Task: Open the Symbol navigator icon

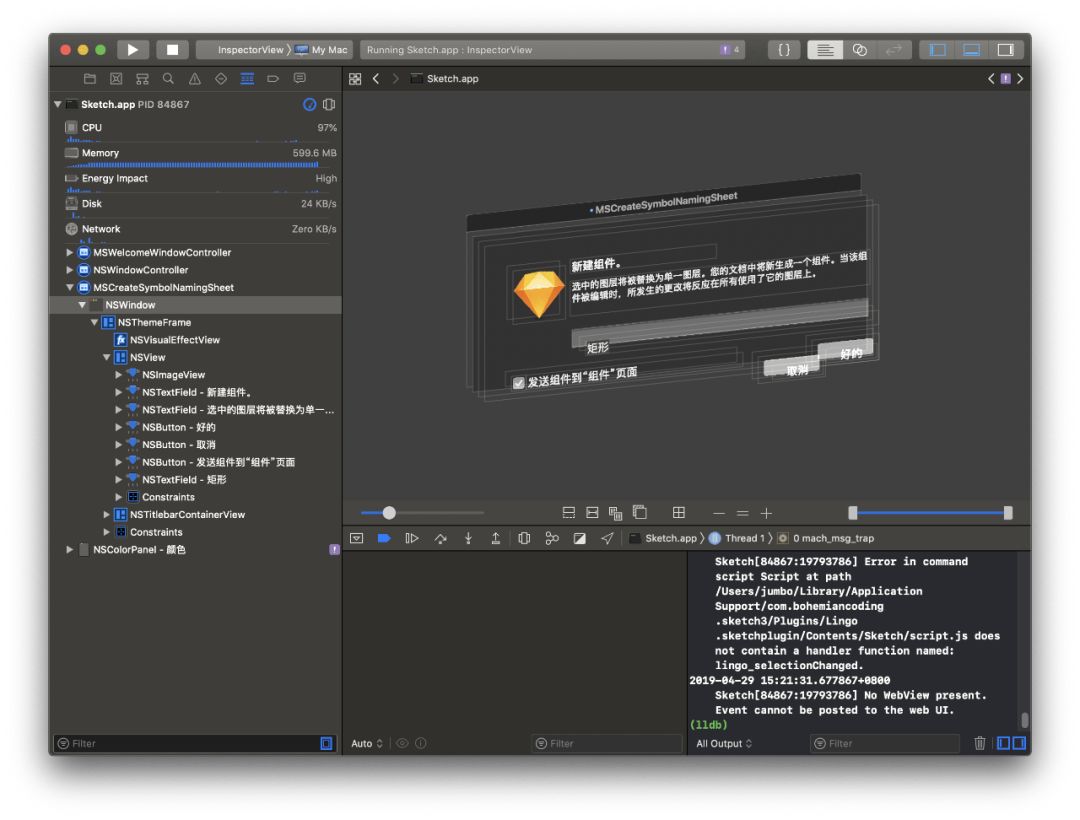Action: [x=142, y=78]
